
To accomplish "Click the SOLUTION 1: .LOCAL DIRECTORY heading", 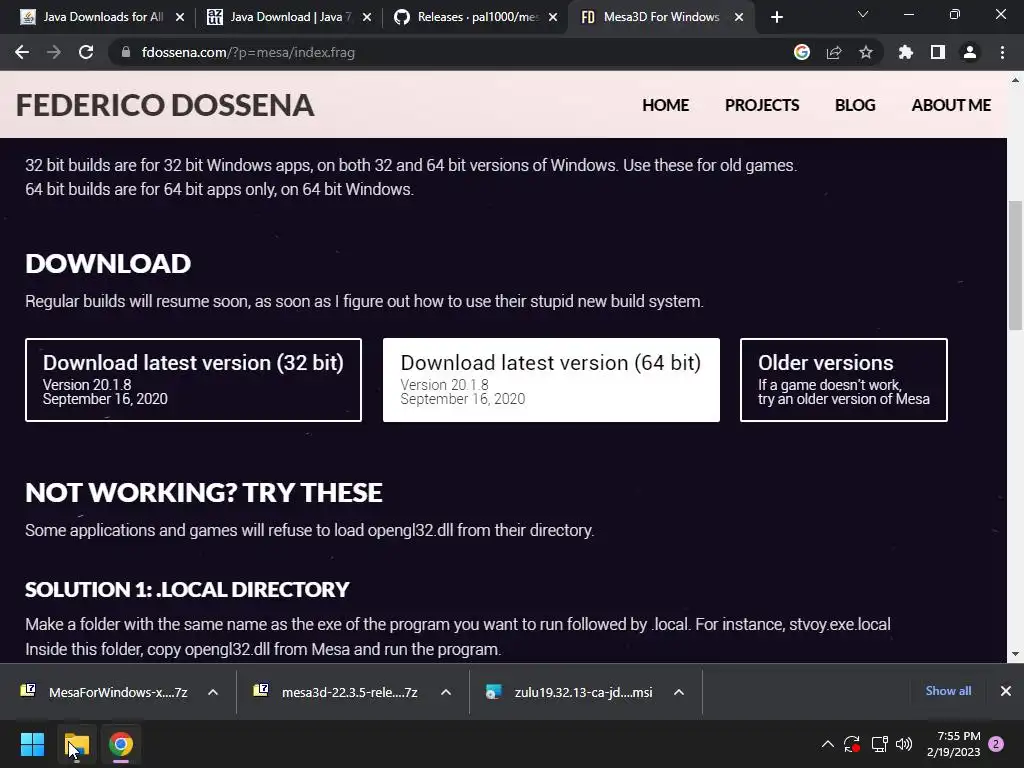I will [187, 590].
